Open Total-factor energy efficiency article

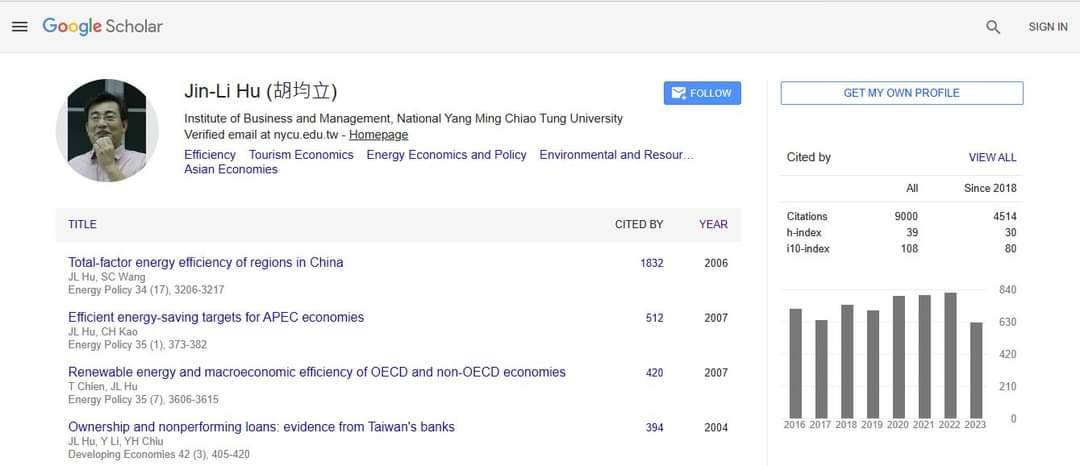(x=205, y=263)
